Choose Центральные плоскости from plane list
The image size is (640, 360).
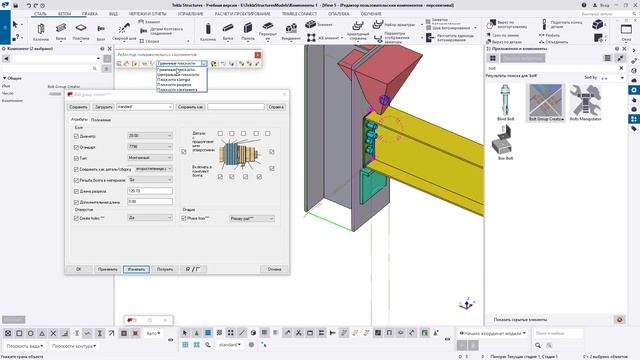[x=178, y=75]
